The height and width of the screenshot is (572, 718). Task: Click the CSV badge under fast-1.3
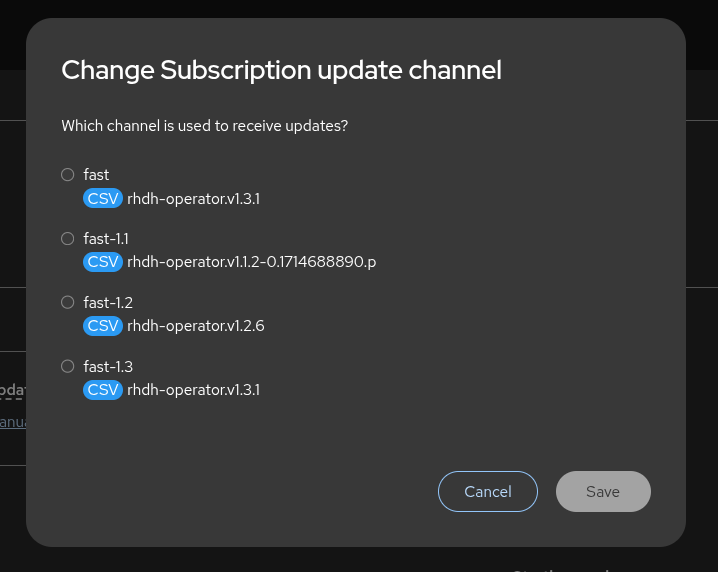click(103, 390)
